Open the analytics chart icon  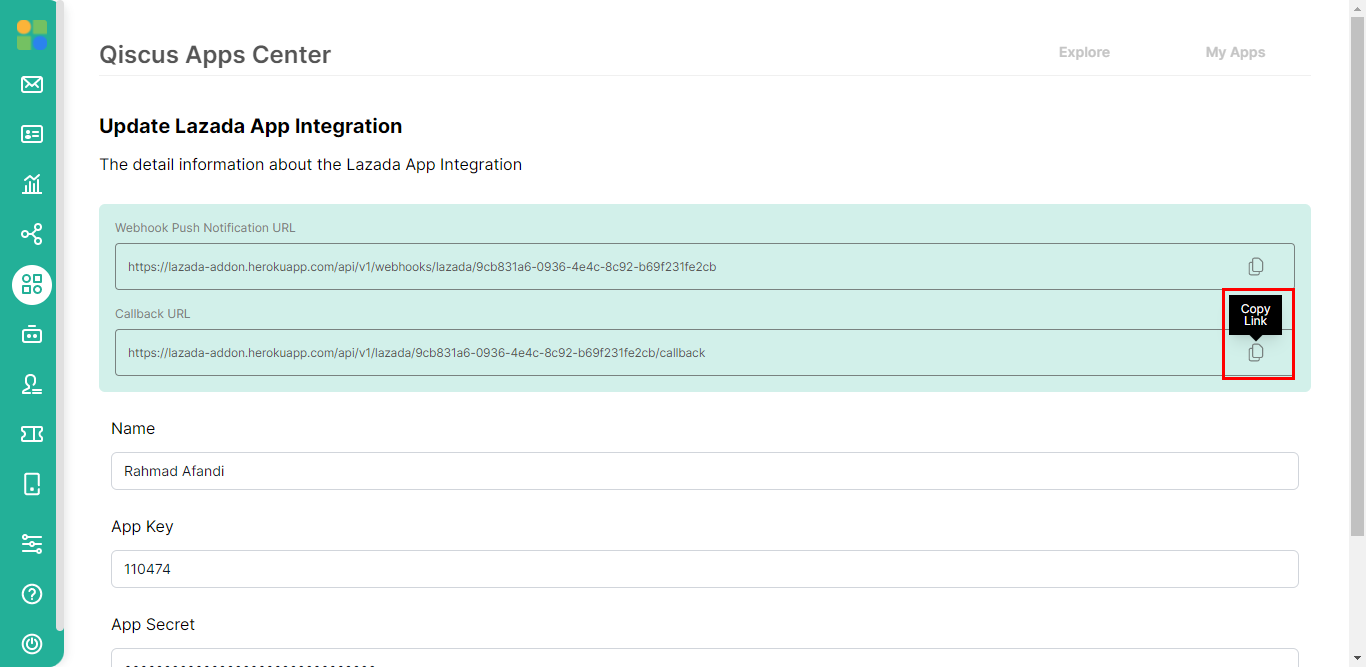point(32,184)
